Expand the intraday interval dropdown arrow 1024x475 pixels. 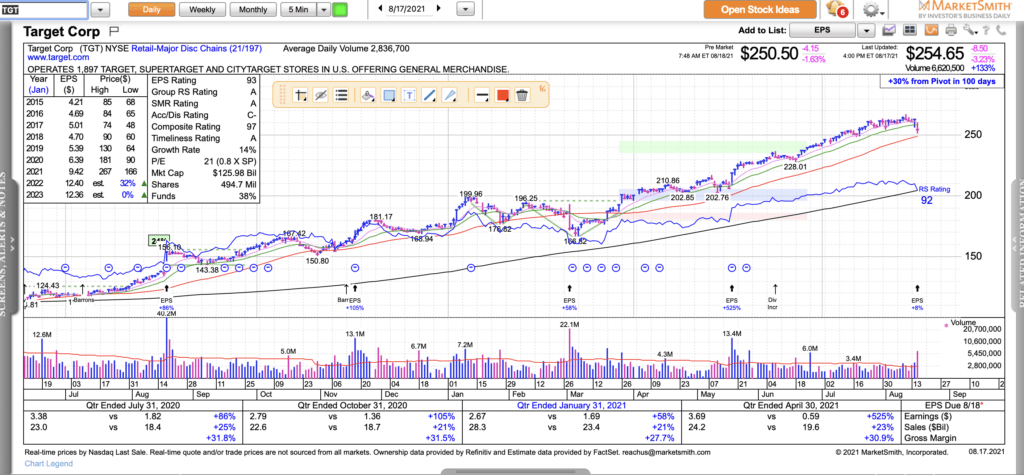(x=324, y=10)
